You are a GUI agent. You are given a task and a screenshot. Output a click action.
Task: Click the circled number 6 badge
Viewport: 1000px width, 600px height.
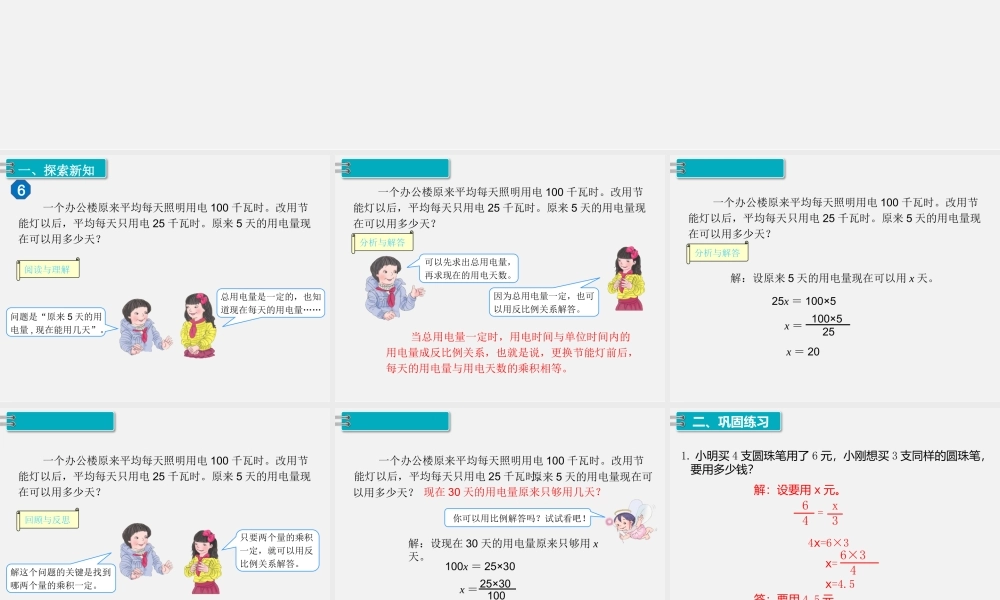tap(22, 190)
